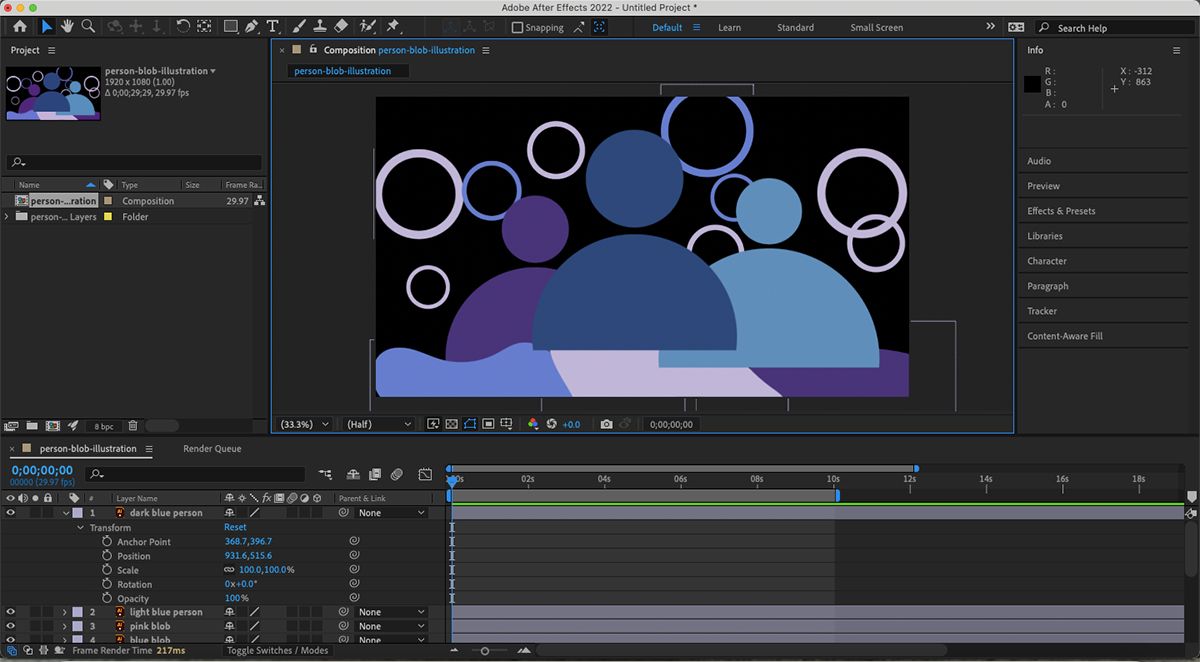
Task: Open the Half resolution dropdown
Action: click(x=376, y=424)
